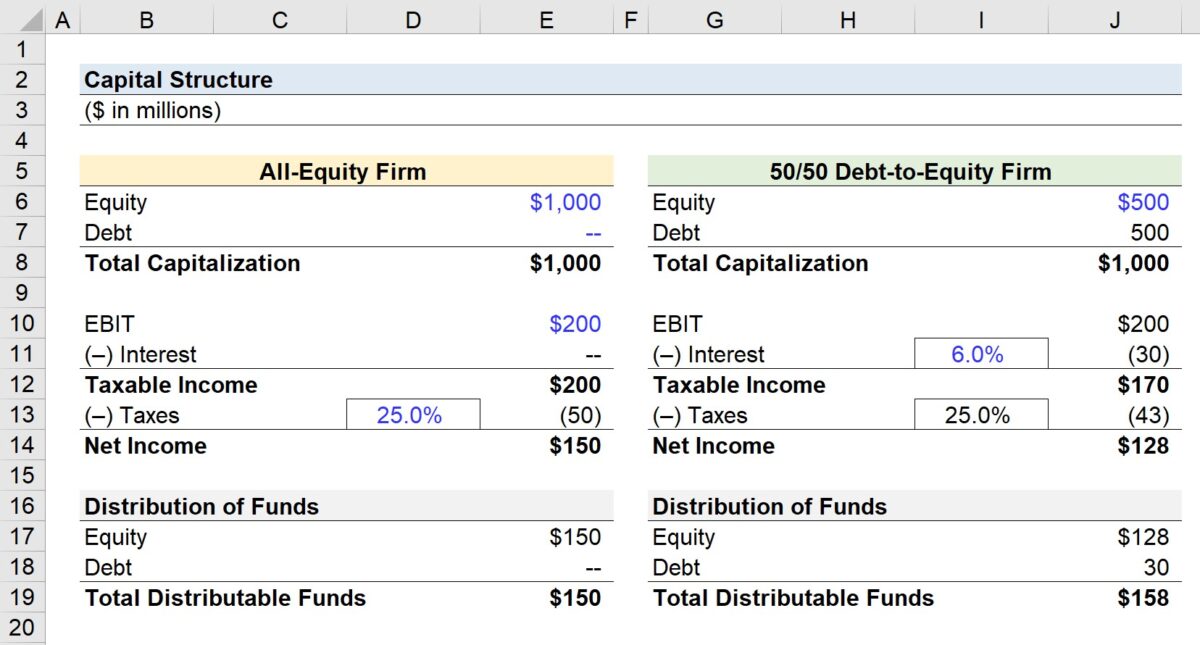Select the 6.0% interest rate input cell
The width and height of the screenshot is (1200, 645).
[x=981, y=353]
